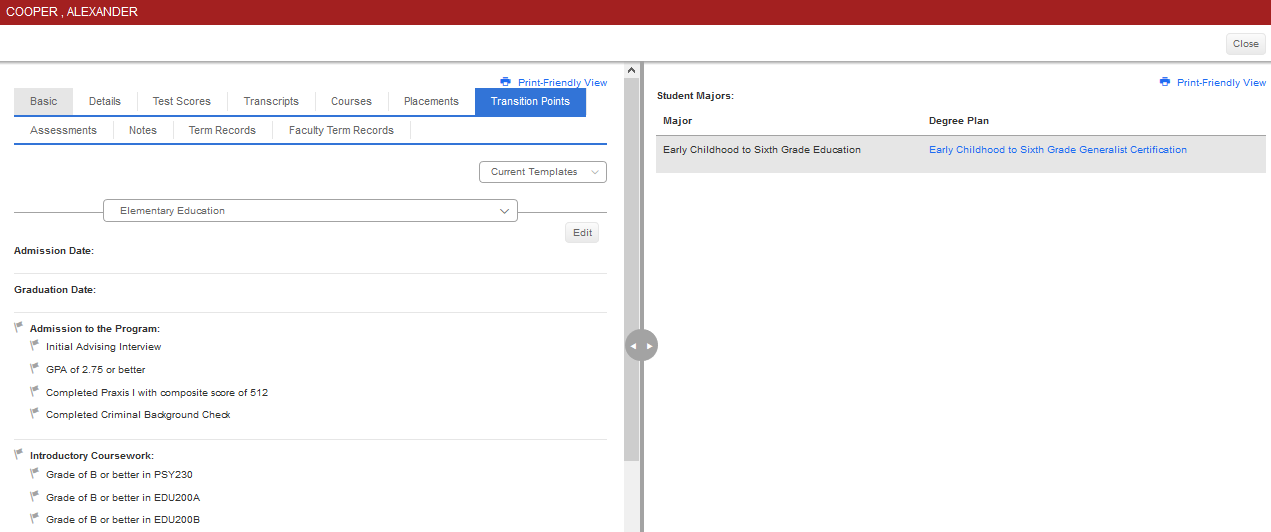Click Completed Praxis I with composite score text
The height and width of the screenshot is (532, 1271).
click(x=157, y=393)
